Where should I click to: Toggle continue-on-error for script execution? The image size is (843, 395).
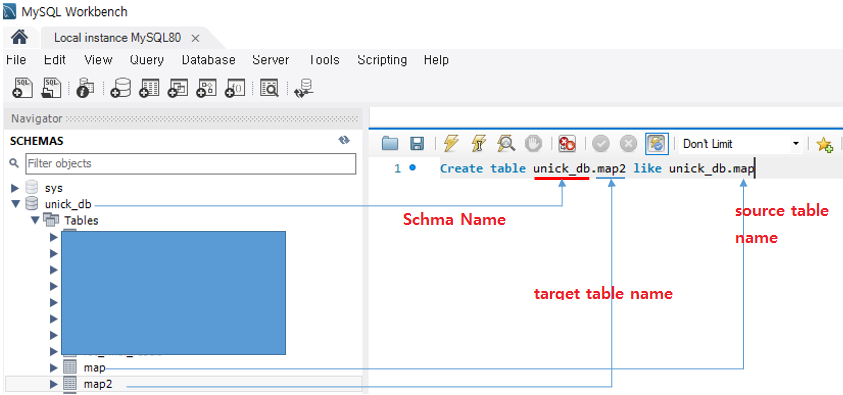[567, 143]
